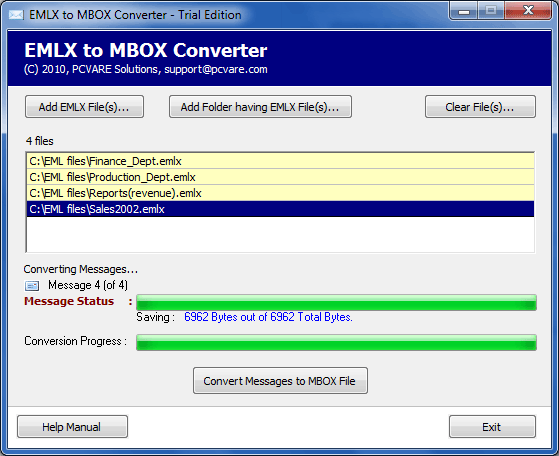Choose the Reports(revenue).emlx file row
The image size is (559, 456).
(x=280, y=193)
